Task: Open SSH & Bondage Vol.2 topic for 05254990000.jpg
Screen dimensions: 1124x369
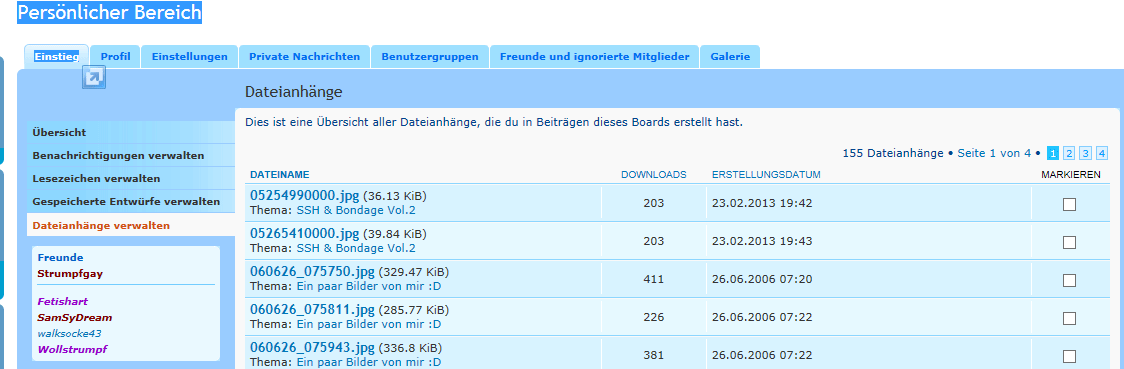Action: (356, 211)
